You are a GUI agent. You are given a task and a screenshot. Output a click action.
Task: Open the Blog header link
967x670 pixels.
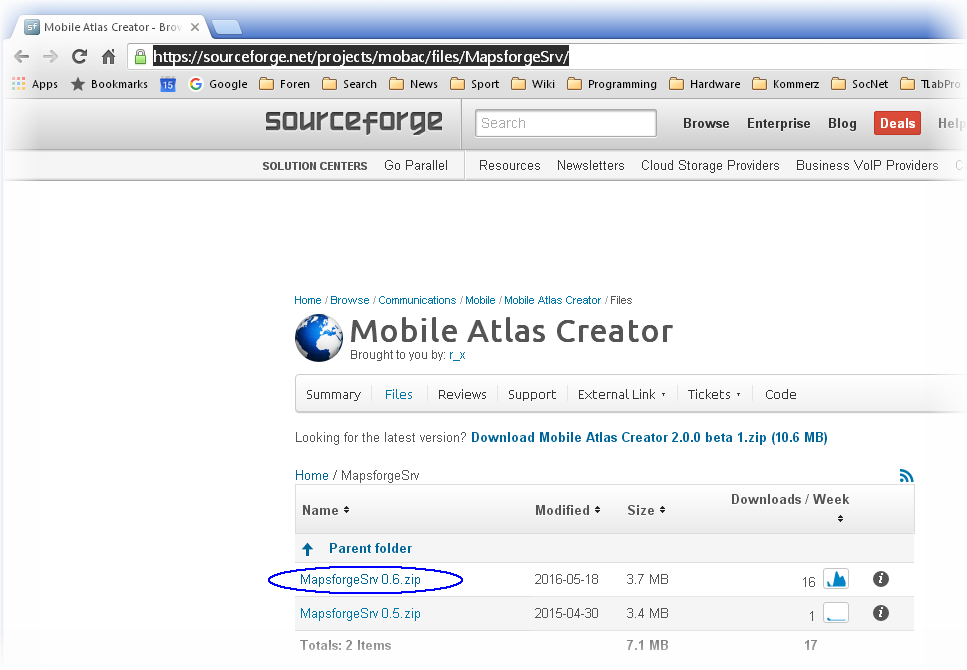click(x=842, y=123)
